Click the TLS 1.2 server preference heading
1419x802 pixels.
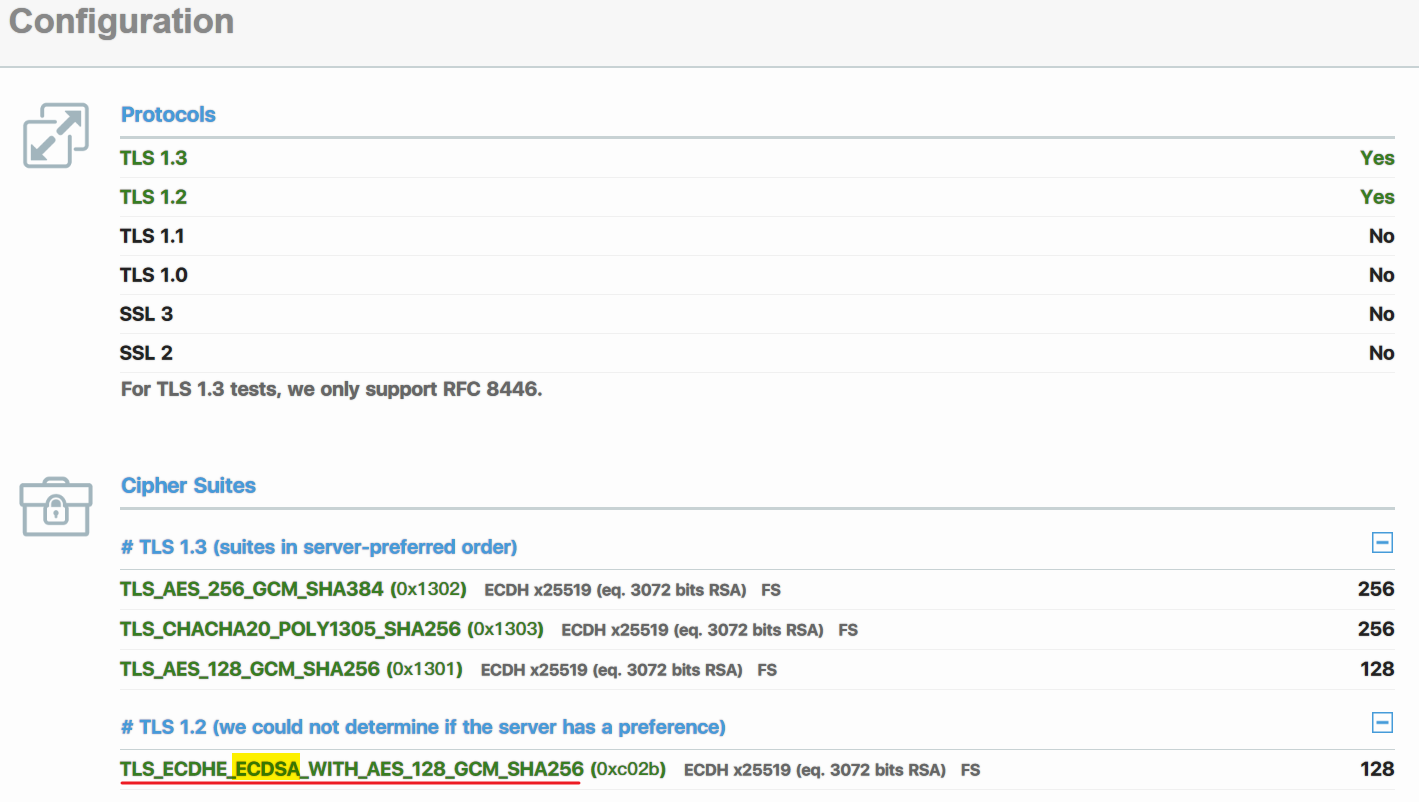(x=423, y=727)
